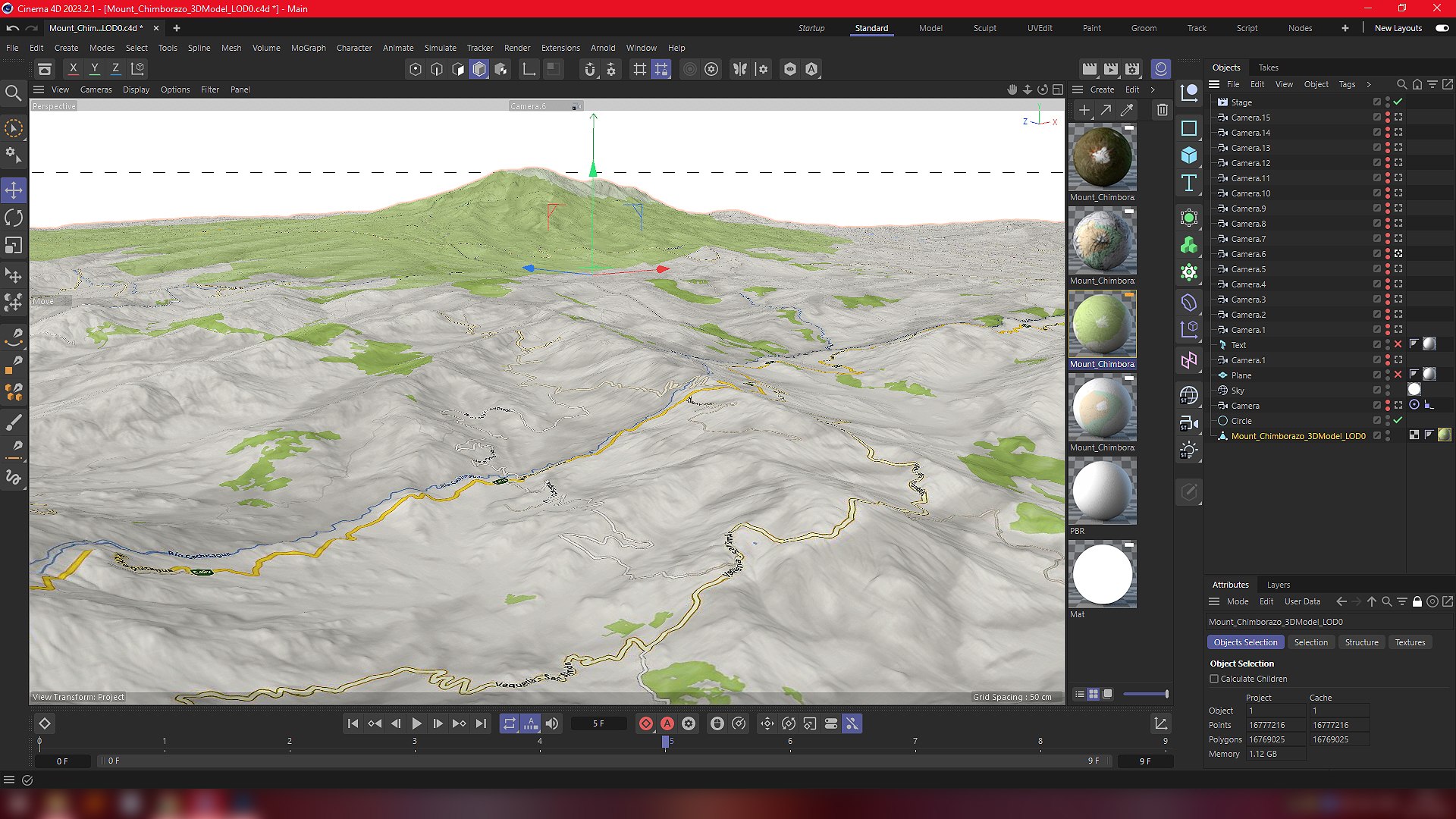Screen dimensions: 1456x819
Task: Click the Structure attribute button
Action: [1361, 642]
